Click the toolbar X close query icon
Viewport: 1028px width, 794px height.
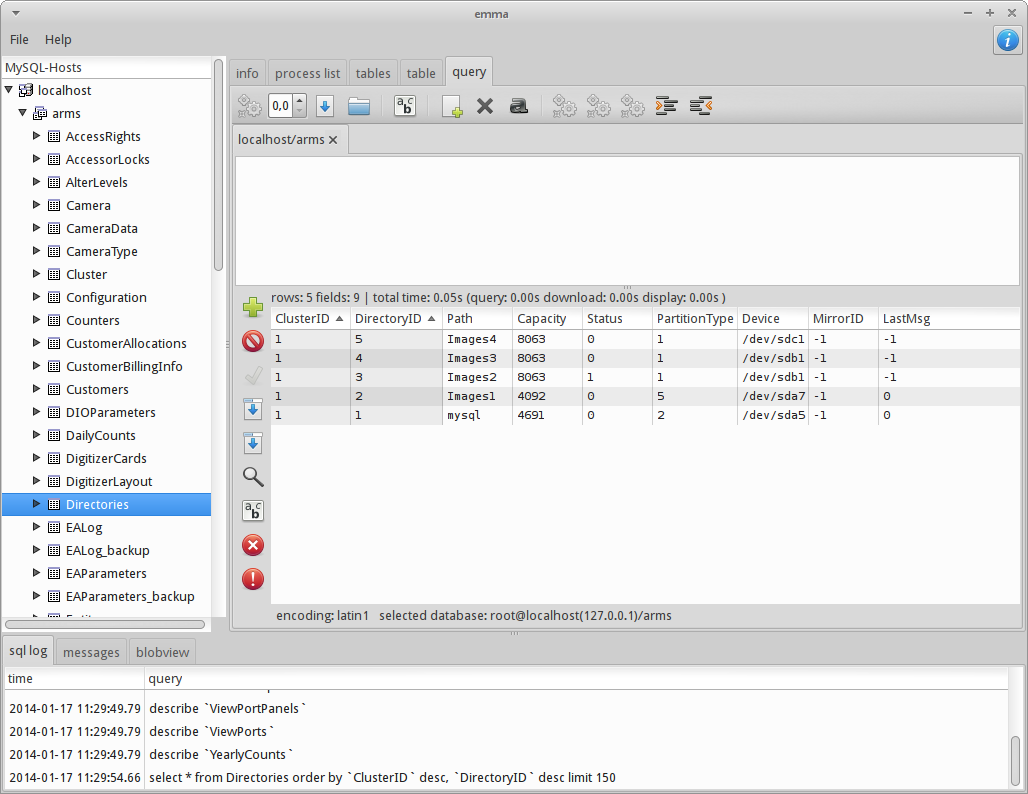(484, 106)
